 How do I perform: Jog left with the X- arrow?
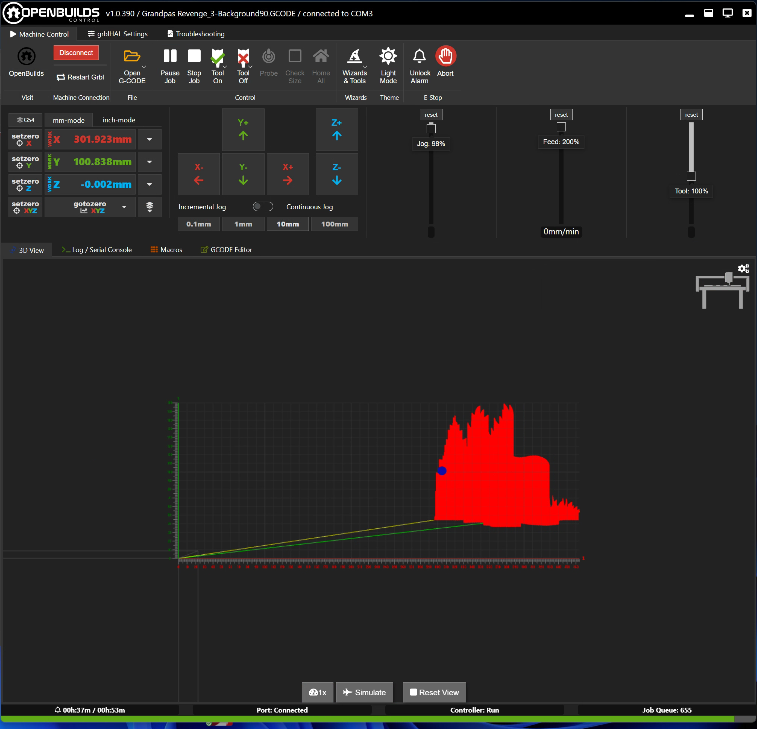199,174
